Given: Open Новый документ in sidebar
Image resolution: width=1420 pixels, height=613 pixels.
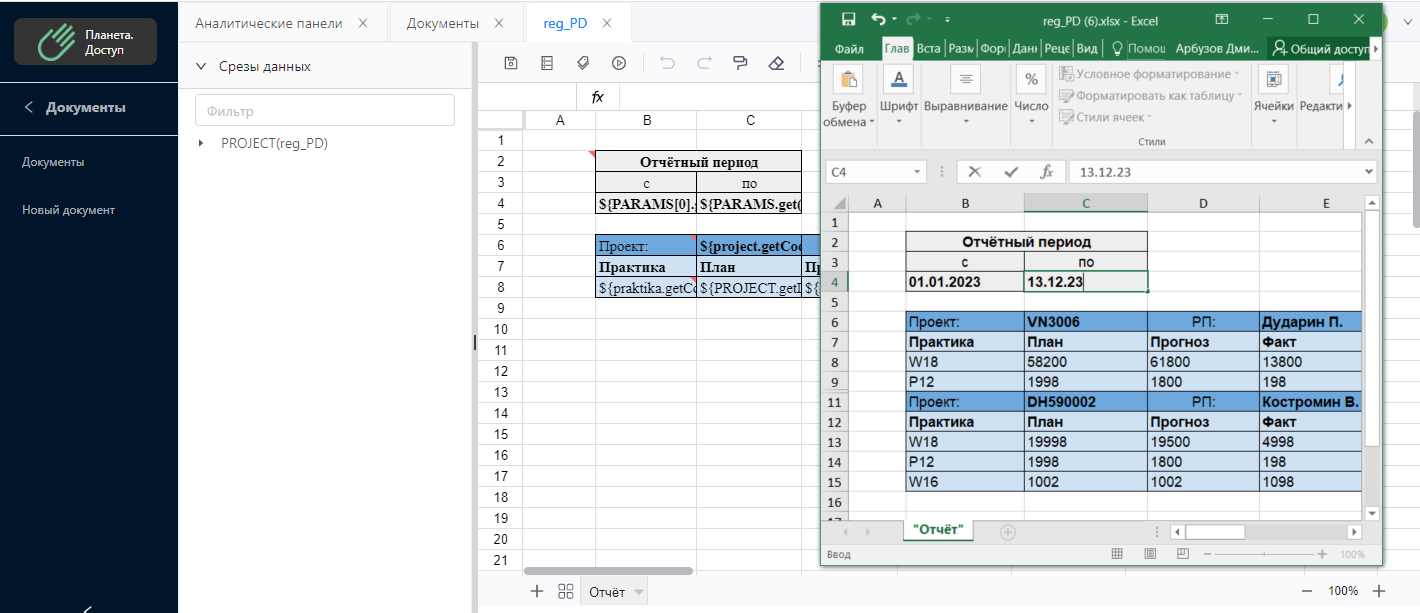Looking at the screenshot, I should click(68, 210).
